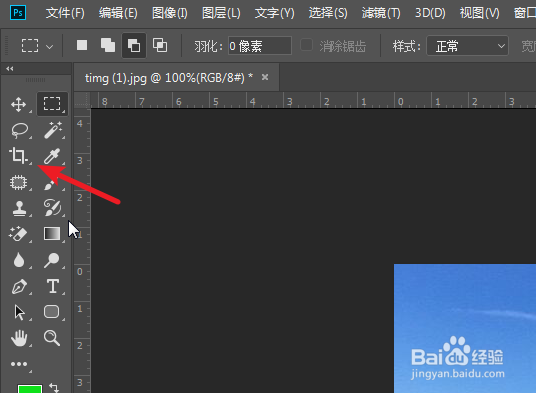Select the Brush tool
This screenshot has height=393, width=536.
[51, 185]
